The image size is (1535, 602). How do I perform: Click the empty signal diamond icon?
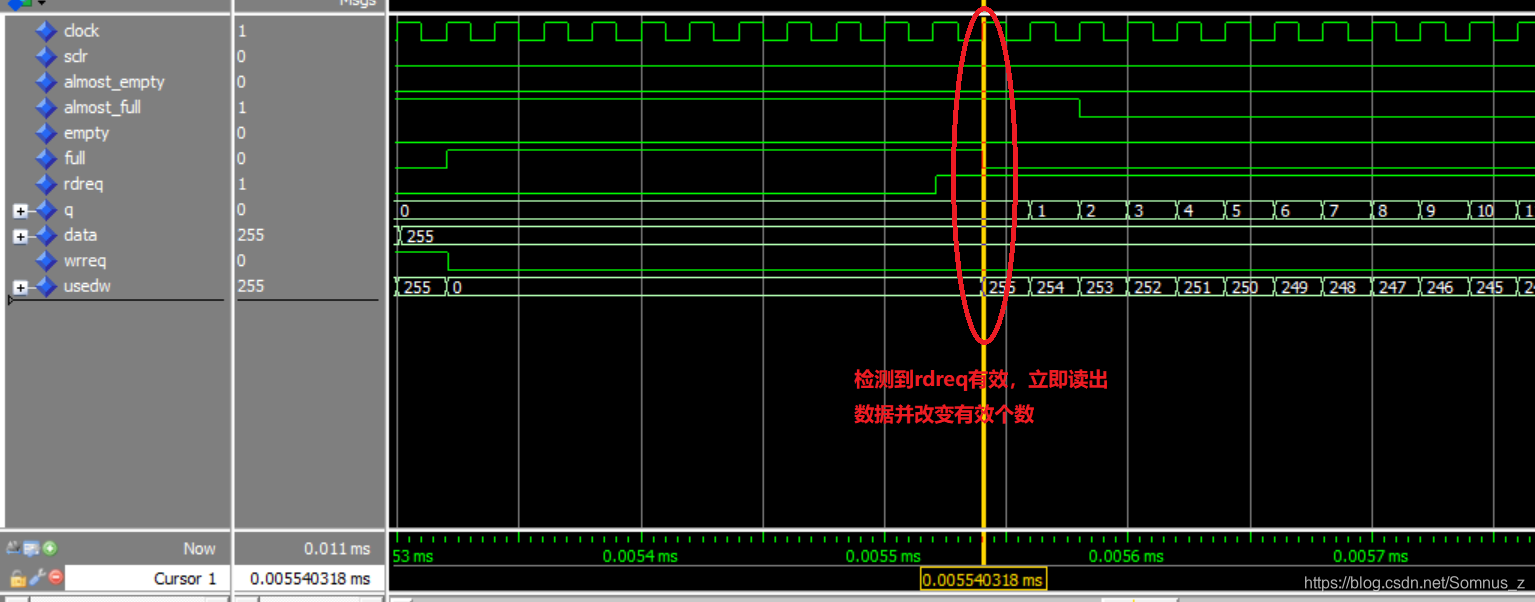tap(46, 133)
